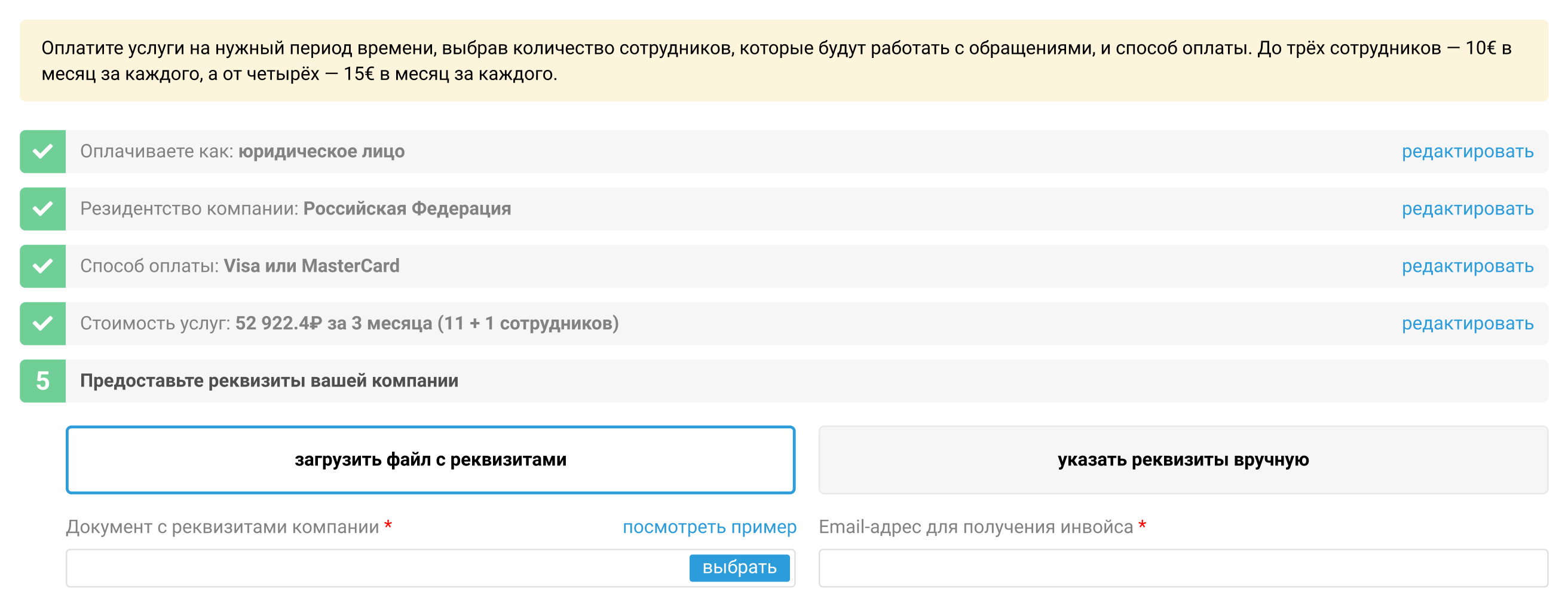Edit the 'Оплачиваете как' payer type row
Screen dimensions: 1568x607
[1467, 152]
